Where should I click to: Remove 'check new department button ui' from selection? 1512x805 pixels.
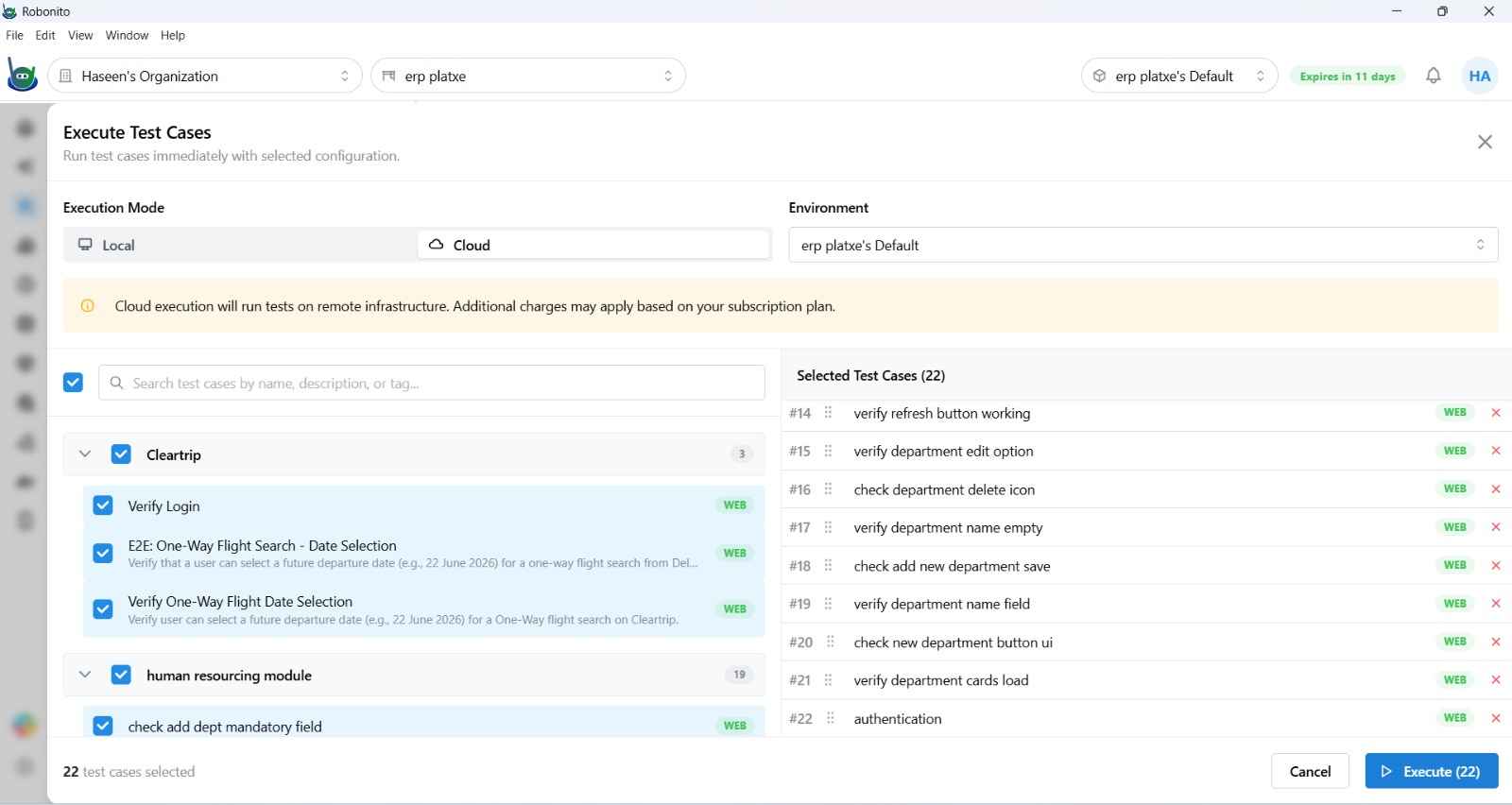pyautogui.click(x=1496, y=642)
